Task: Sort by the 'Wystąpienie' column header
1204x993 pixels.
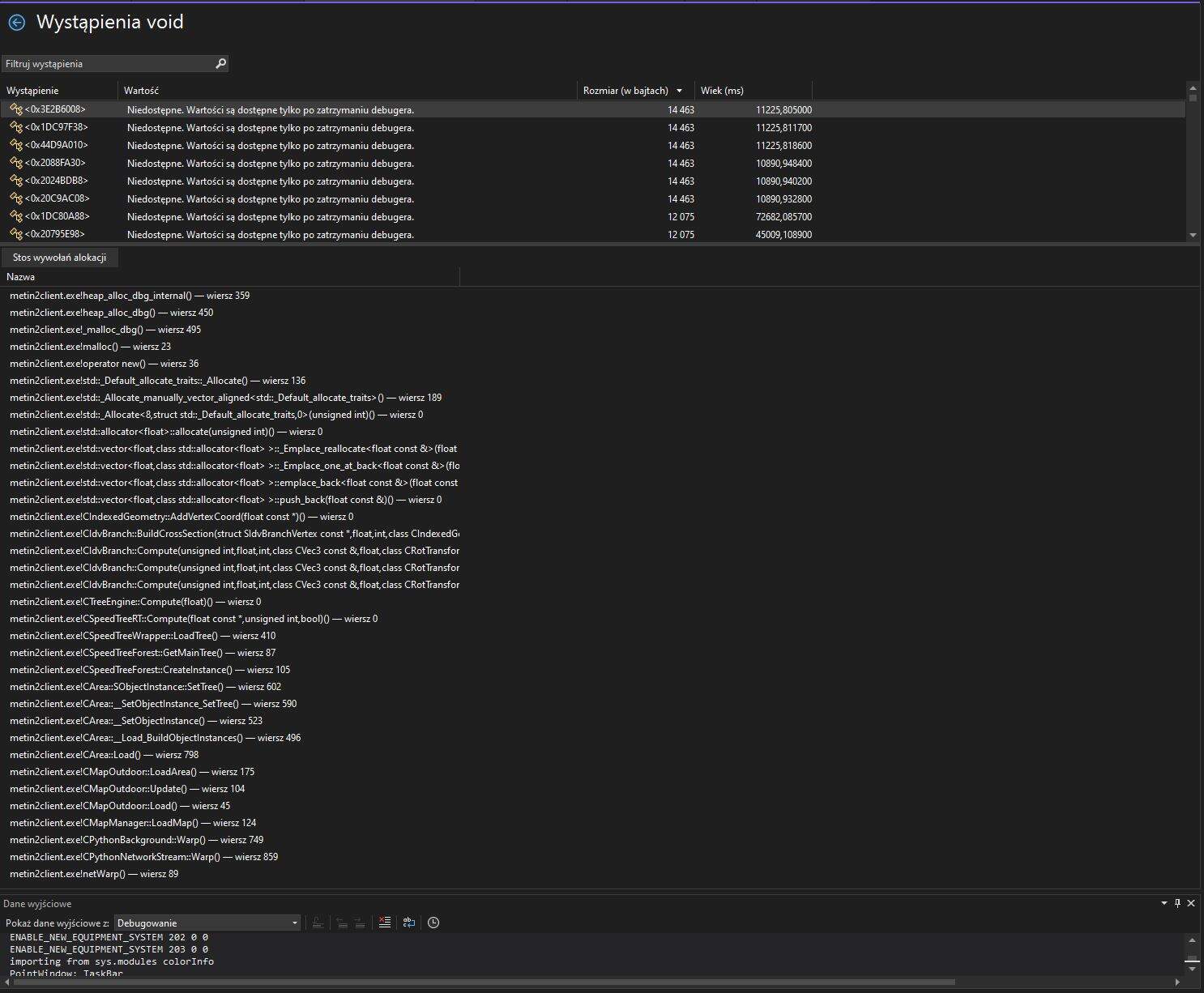Action: (32, 91)
